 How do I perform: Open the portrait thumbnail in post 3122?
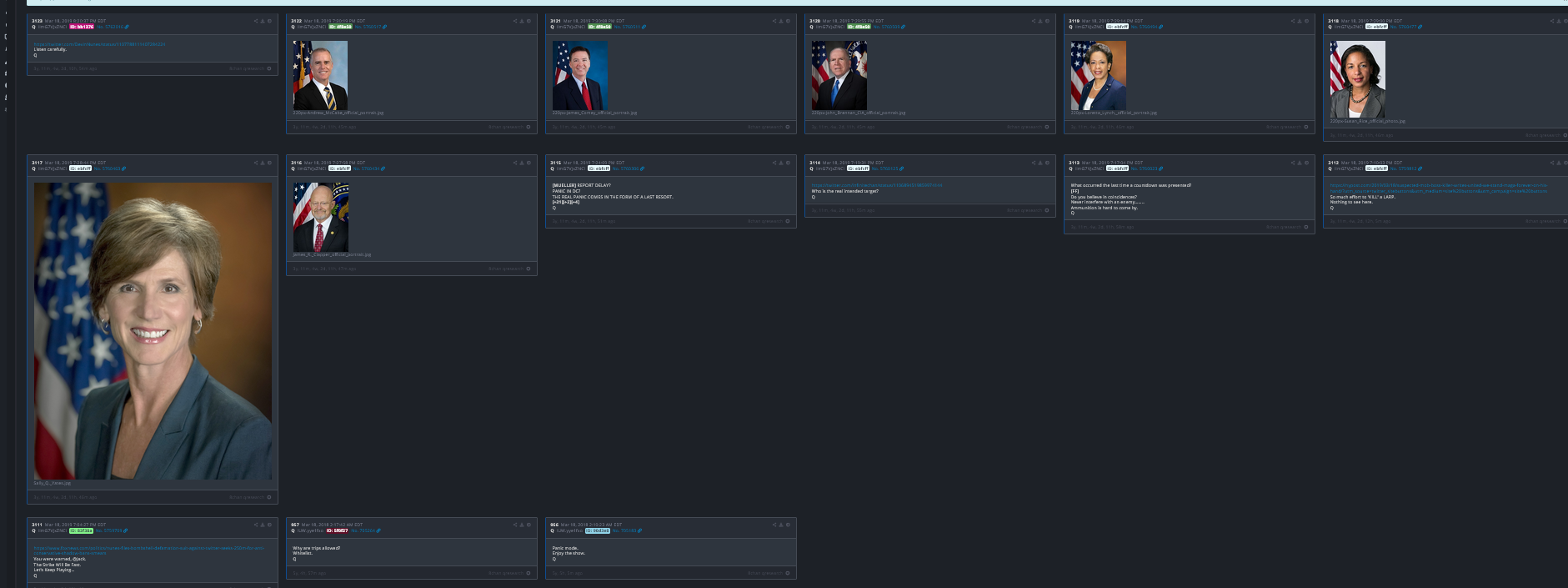coord(320,75)
